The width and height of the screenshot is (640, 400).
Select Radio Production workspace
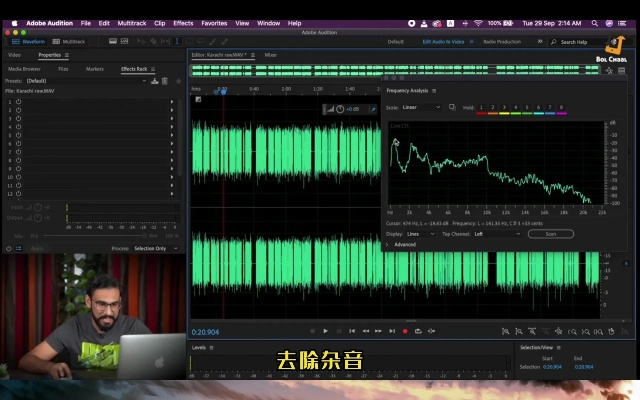pyautogui.click(x=502, y=42)
